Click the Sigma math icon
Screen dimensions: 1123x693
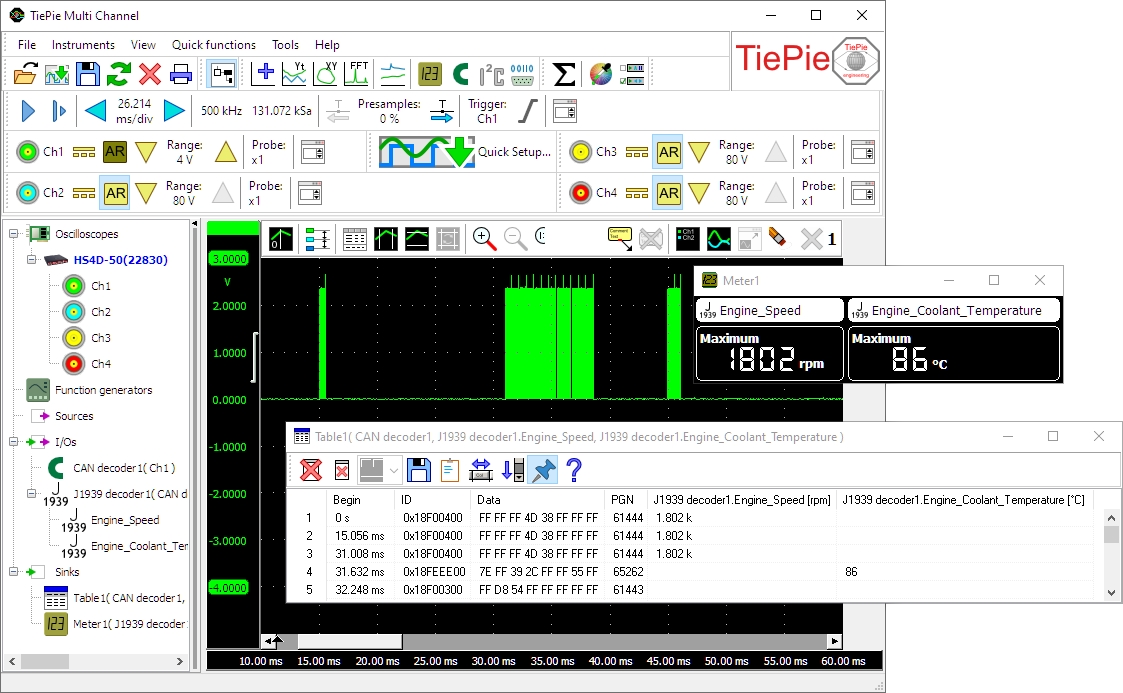565,73
